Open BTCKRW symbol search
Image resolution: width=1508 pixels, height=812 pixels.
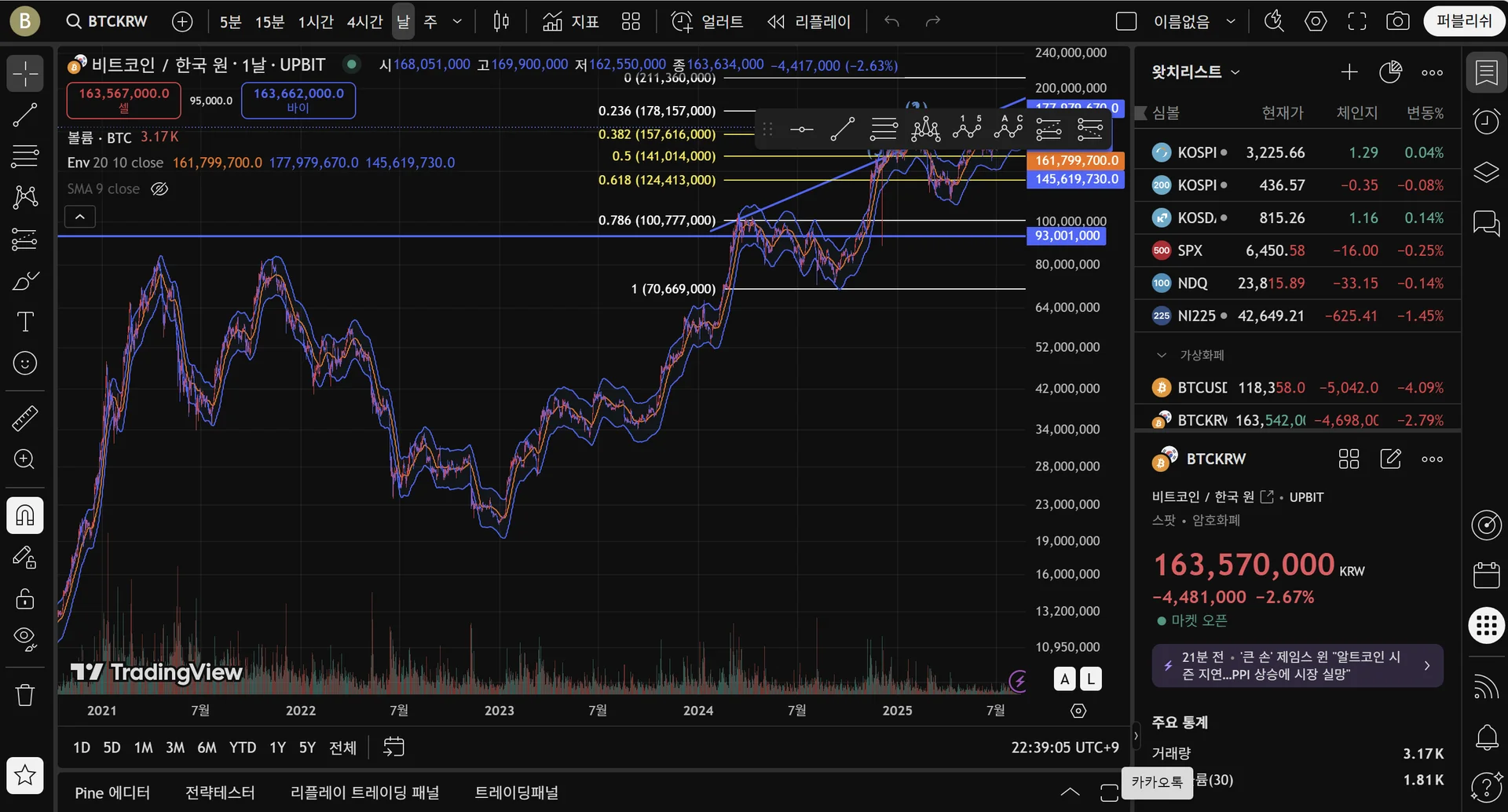(107, 21)
